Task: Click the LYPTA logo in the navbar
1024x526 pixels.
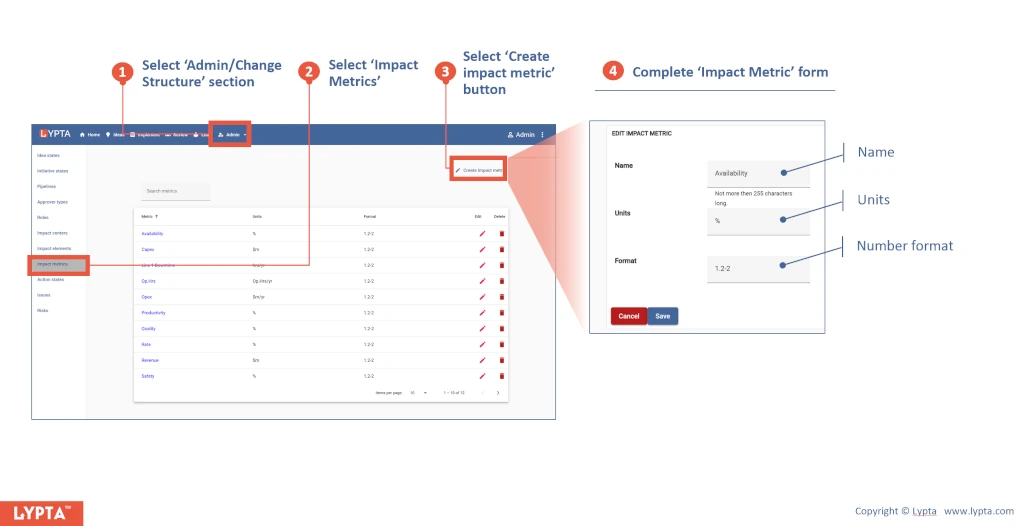Action: click(55, 133)
